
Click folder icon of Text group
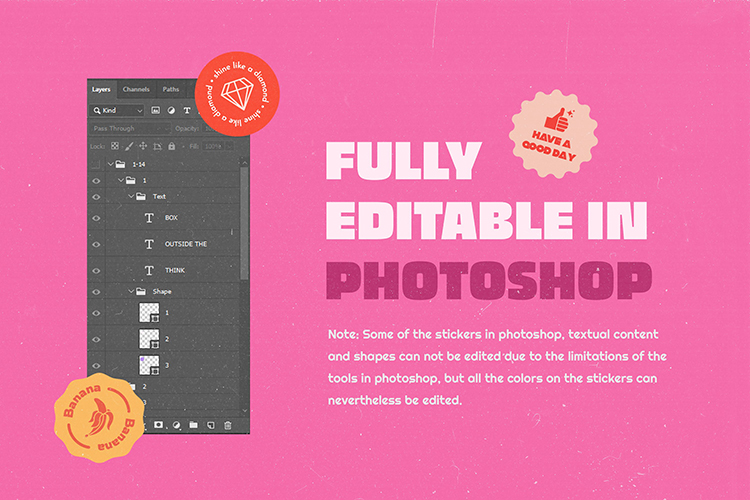tap(141, 196)
